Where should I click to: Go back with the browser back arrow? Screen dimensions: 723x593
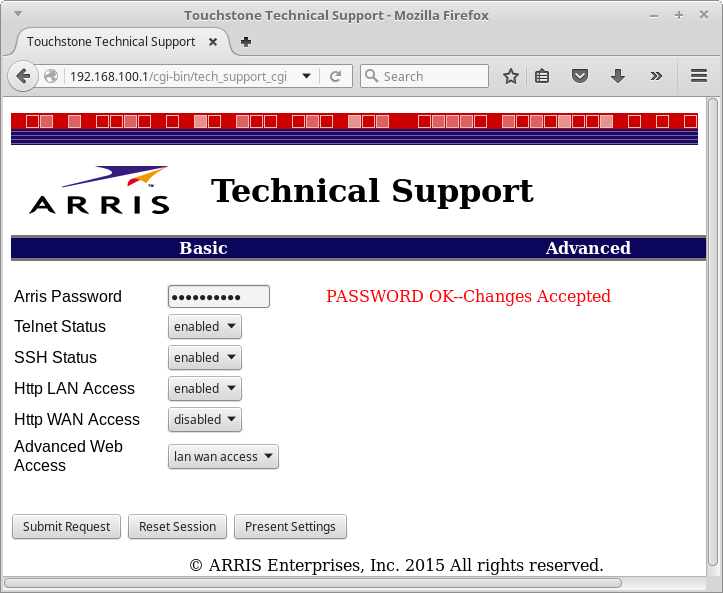[23, 76]
